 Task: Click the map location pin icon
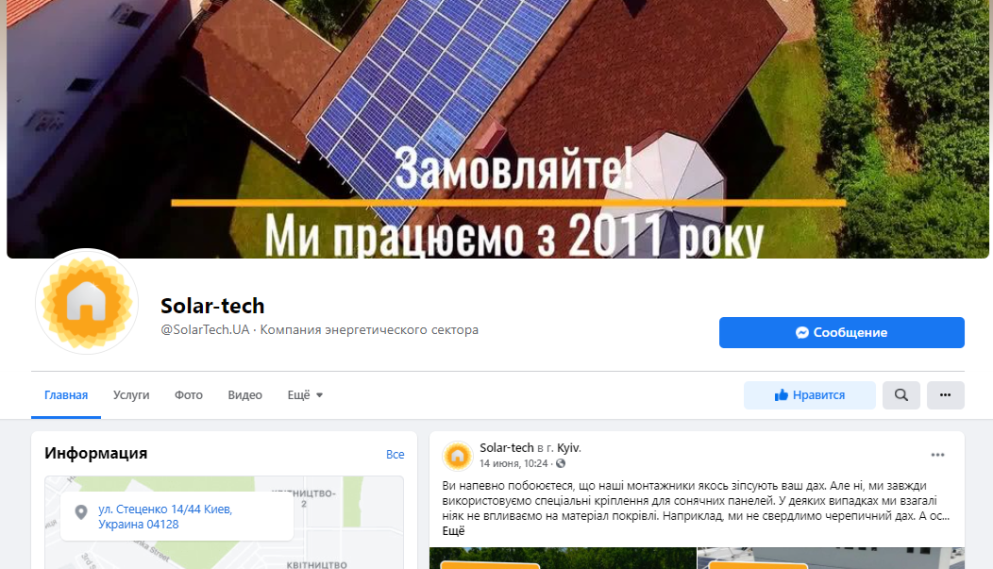coord(80,512)
